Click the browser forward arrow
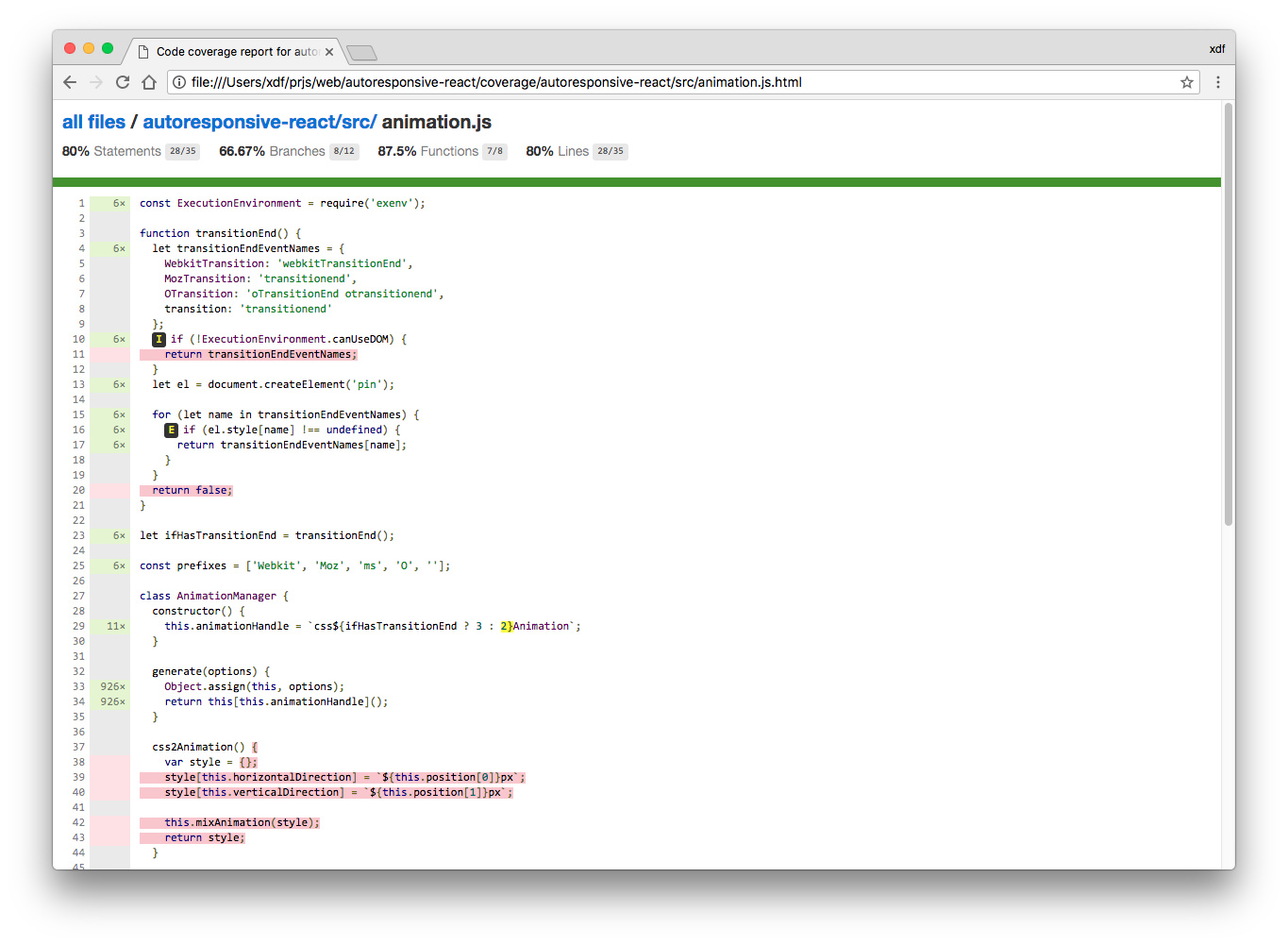1288x945 pixels. pyautogui.click(x=96, y=82)
